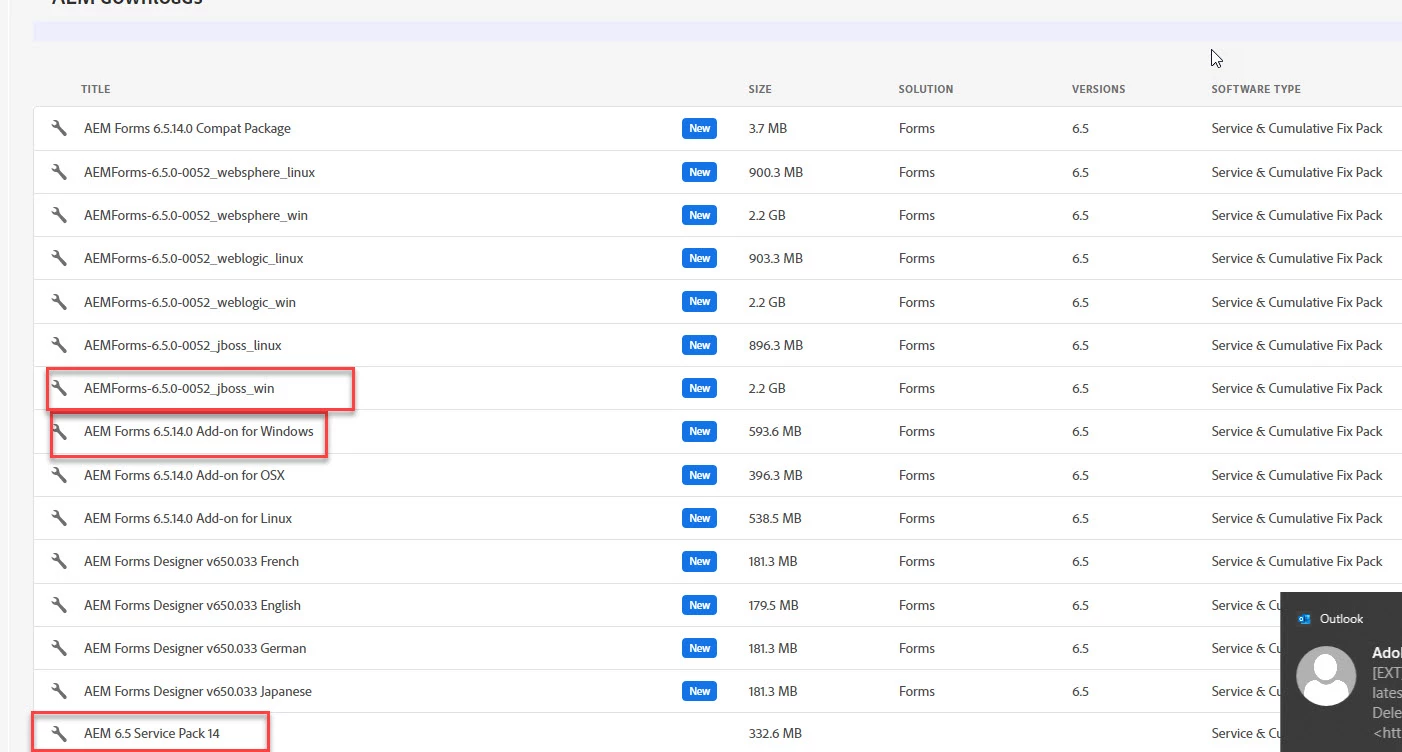Screen dimensions: 1402x752
Task: Open AEM Forms Designer v650.033 German
Action: pyautogui.click(x=195, y=648)
